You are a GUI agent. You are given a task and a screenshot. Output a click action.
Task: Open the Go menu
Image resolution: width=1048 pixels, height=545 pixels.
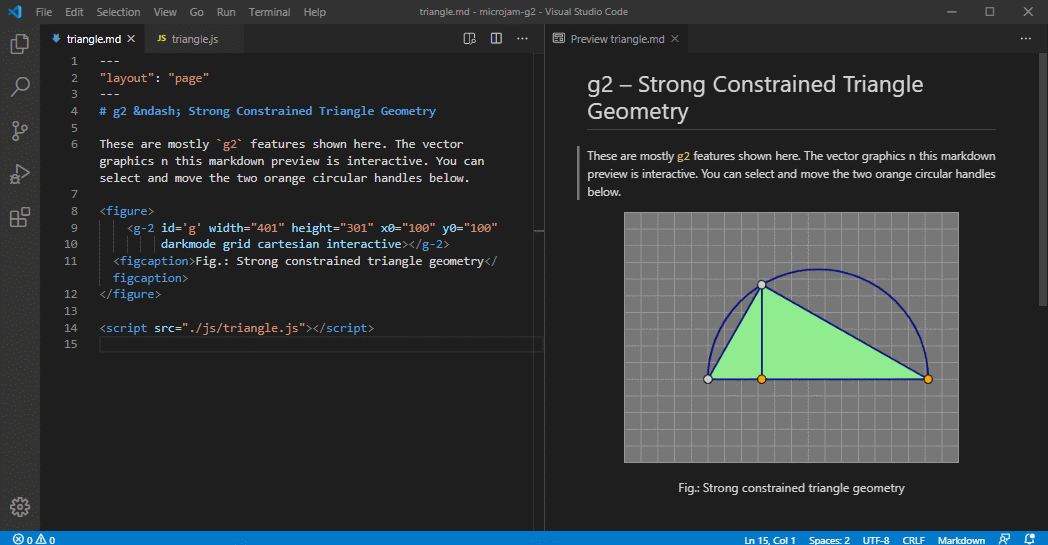click(x=196, y=12)
